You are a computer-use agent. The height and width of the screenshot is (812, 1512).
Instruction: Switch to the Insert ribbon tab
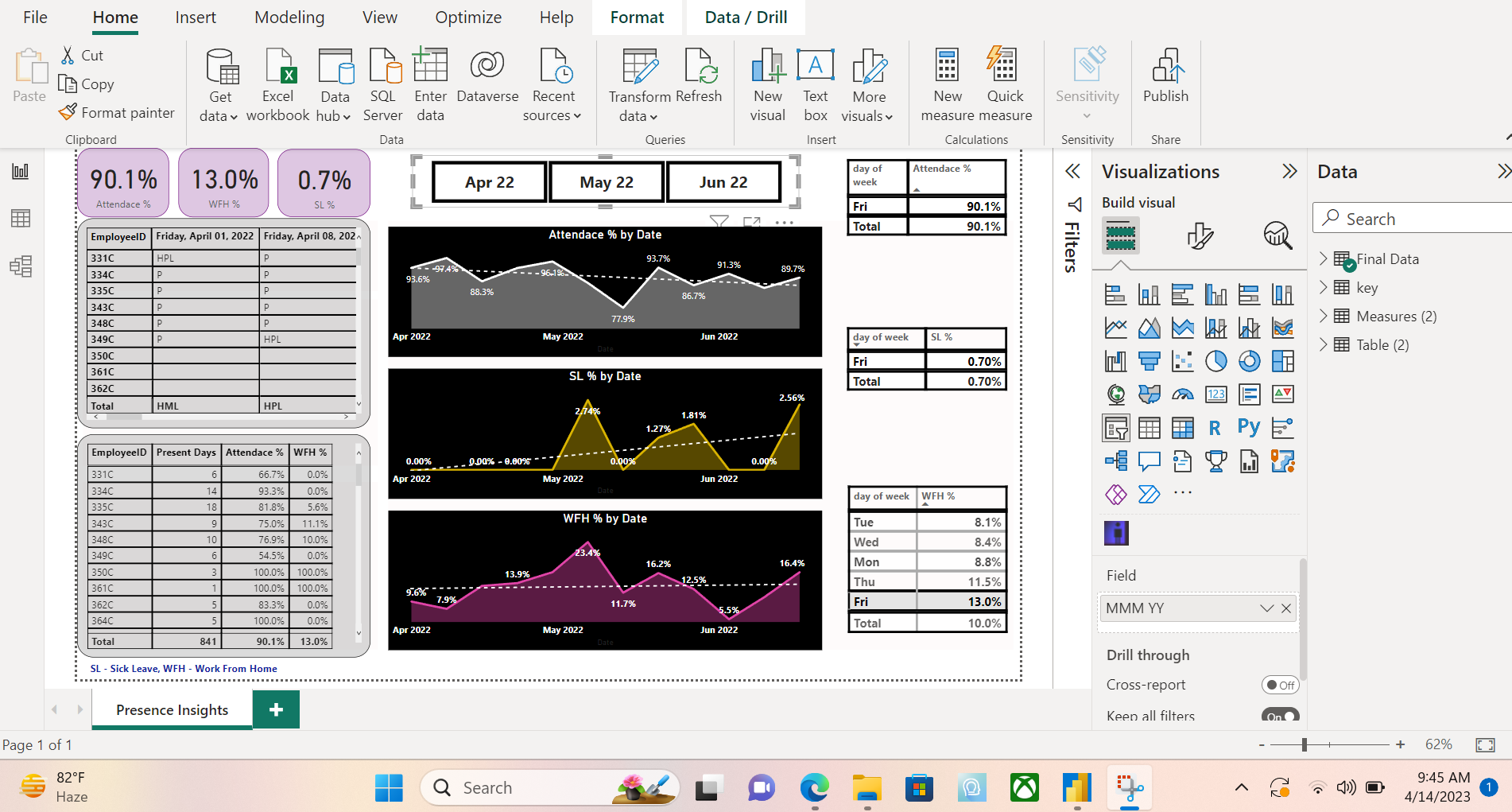pyautogui.click(x=196, y=17)
